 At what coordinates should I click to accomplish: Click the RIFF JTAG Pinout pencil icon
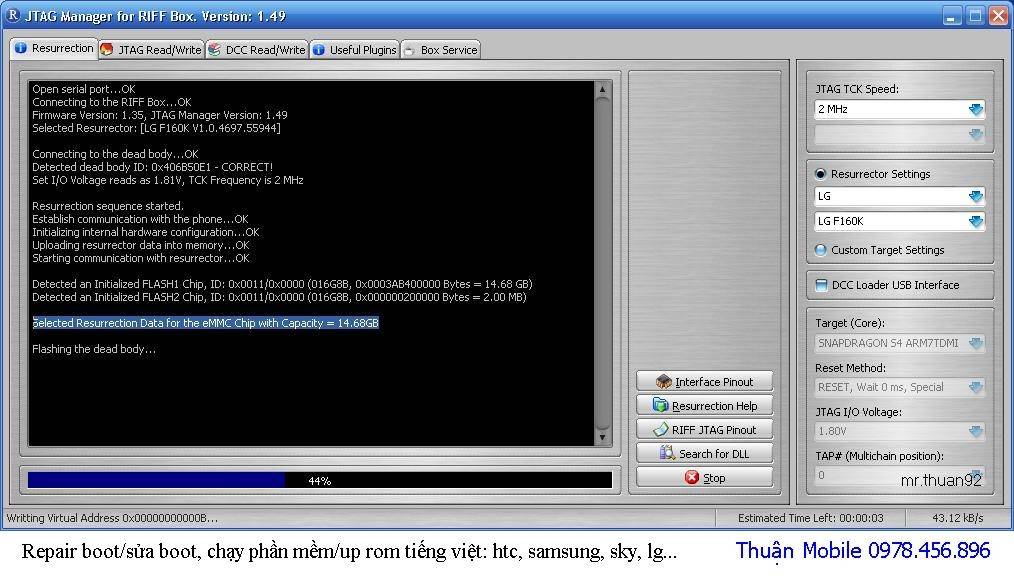pos(660,429)
